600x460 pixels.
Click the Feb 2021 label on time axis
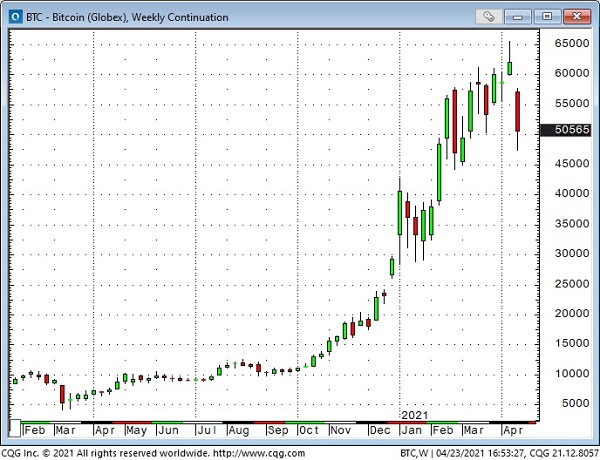(443, 431)
